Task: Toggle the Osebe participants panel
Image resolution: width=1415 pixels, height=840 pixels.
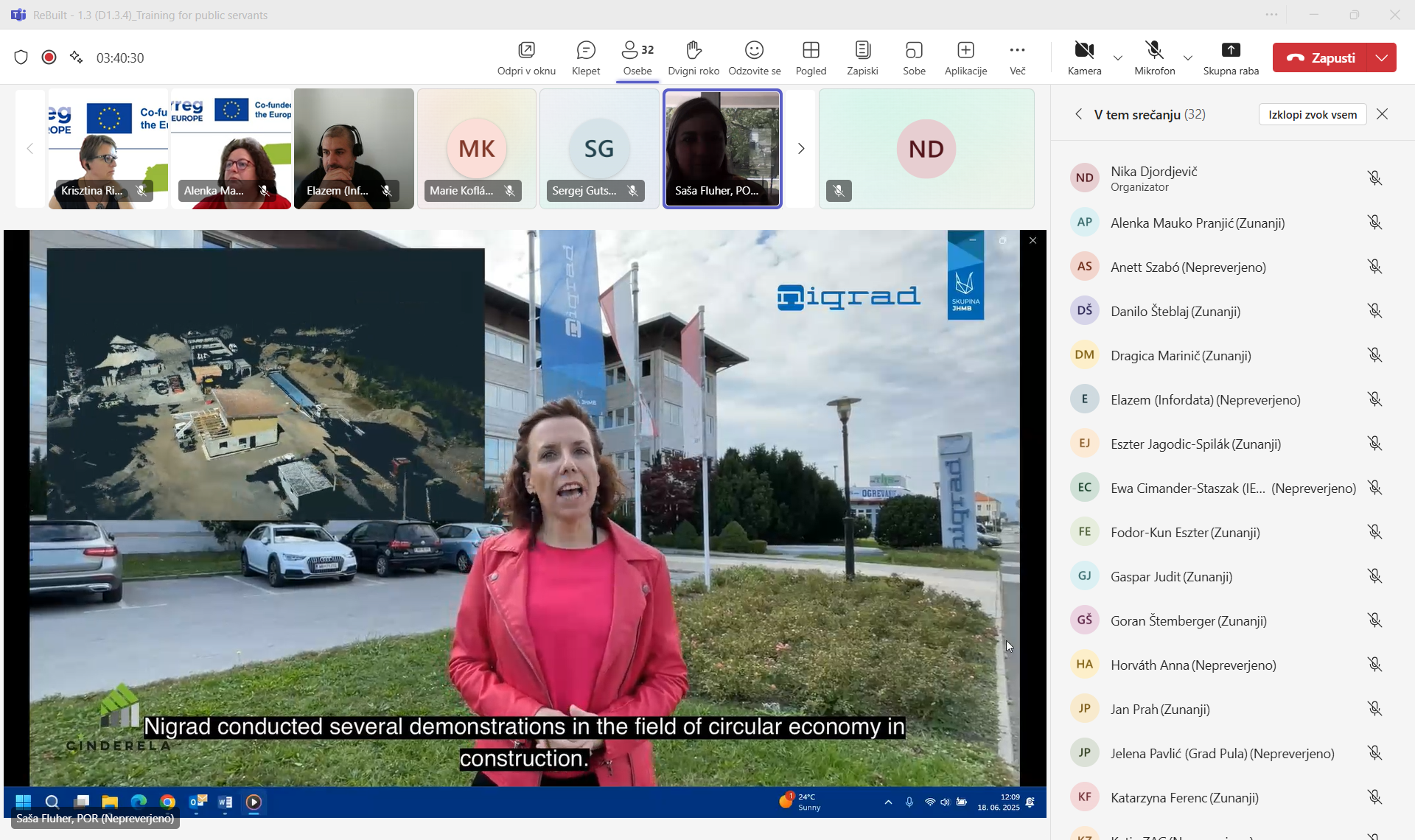Action: pyautogui.click(x=637, y=57)
